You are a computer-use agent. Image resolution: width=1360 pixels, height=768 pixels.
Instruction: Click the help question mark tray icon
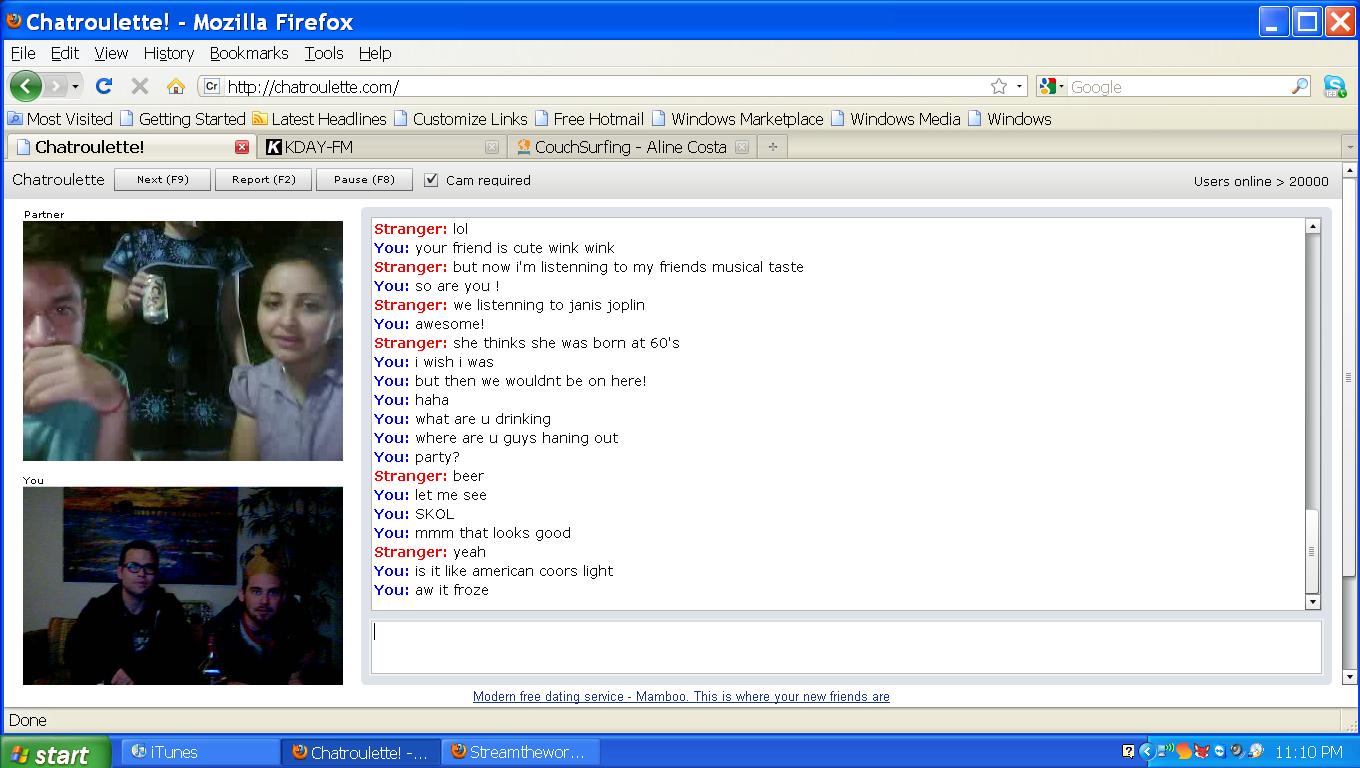(1128, 752)
